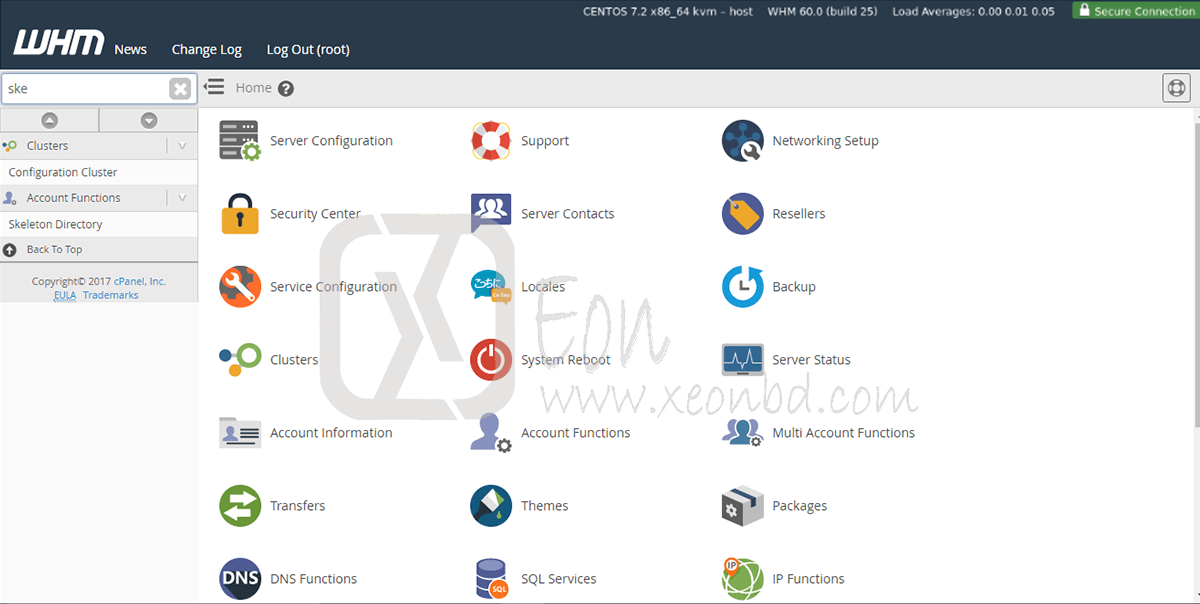This screenshot has height=604, width=1200.
Task: Click the collapse all up-arrow button
Action: [49, 120]
